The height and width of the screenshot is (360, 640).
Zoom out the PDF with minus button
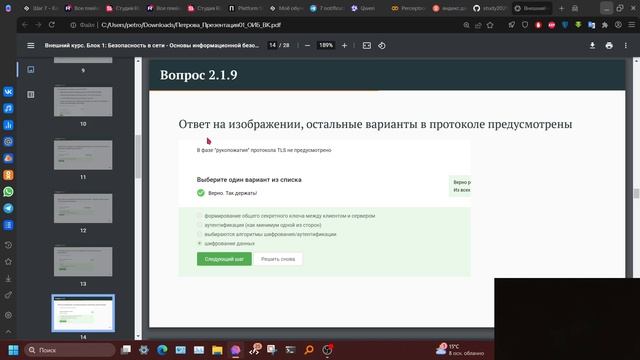click(x=307, y=45)
